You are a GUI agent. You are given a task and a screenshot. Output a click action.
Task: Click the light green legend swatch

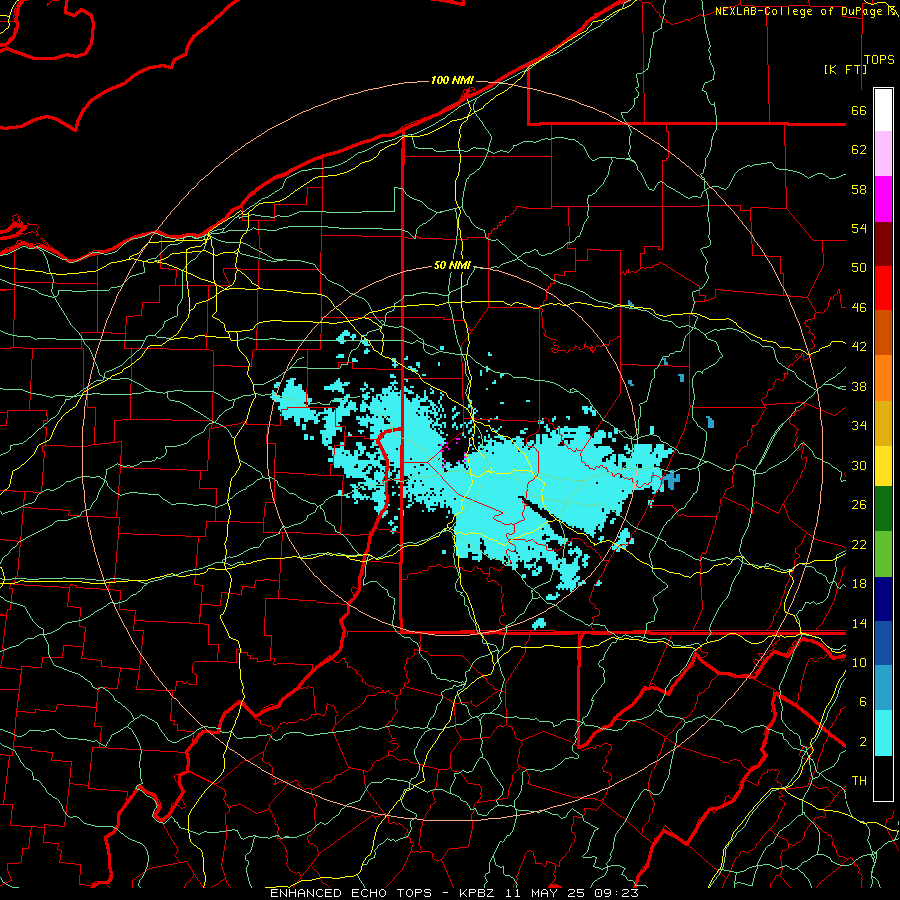tap(883, 553)
